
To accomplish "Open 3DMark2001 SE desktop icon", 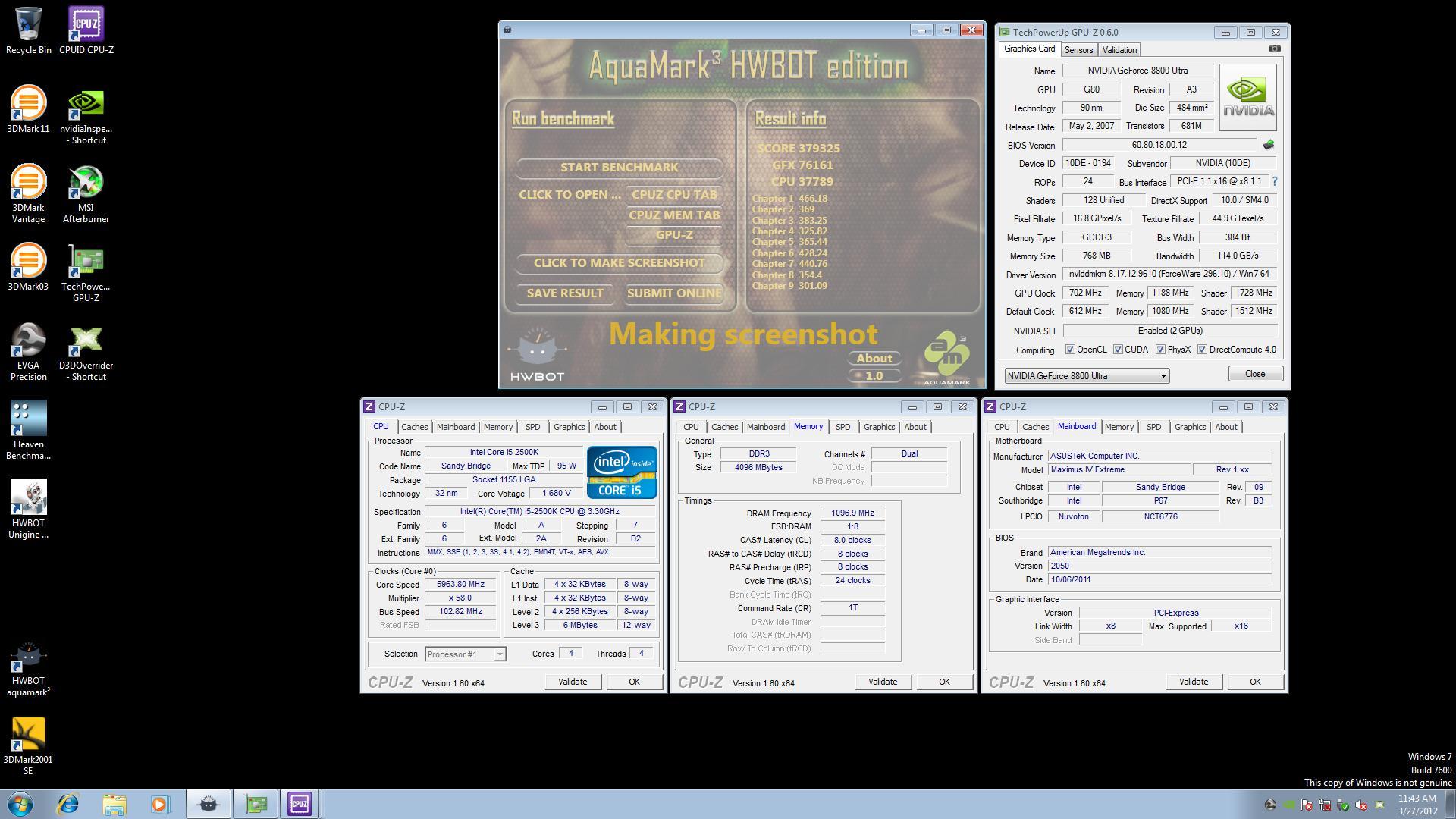I will click(x=28, y=746).
